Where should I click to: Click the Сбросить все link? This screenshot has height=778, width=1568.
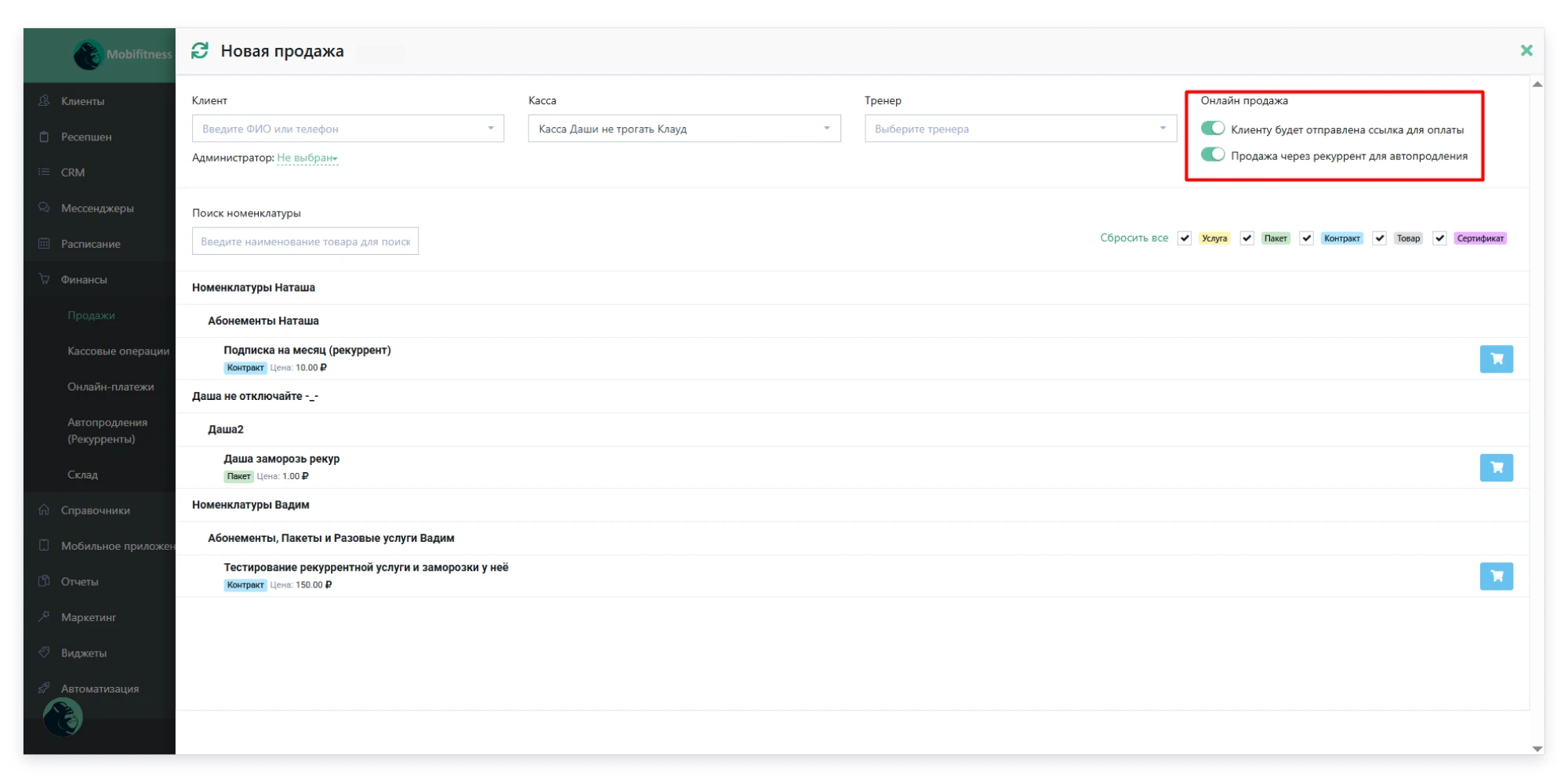[1134, 238]
